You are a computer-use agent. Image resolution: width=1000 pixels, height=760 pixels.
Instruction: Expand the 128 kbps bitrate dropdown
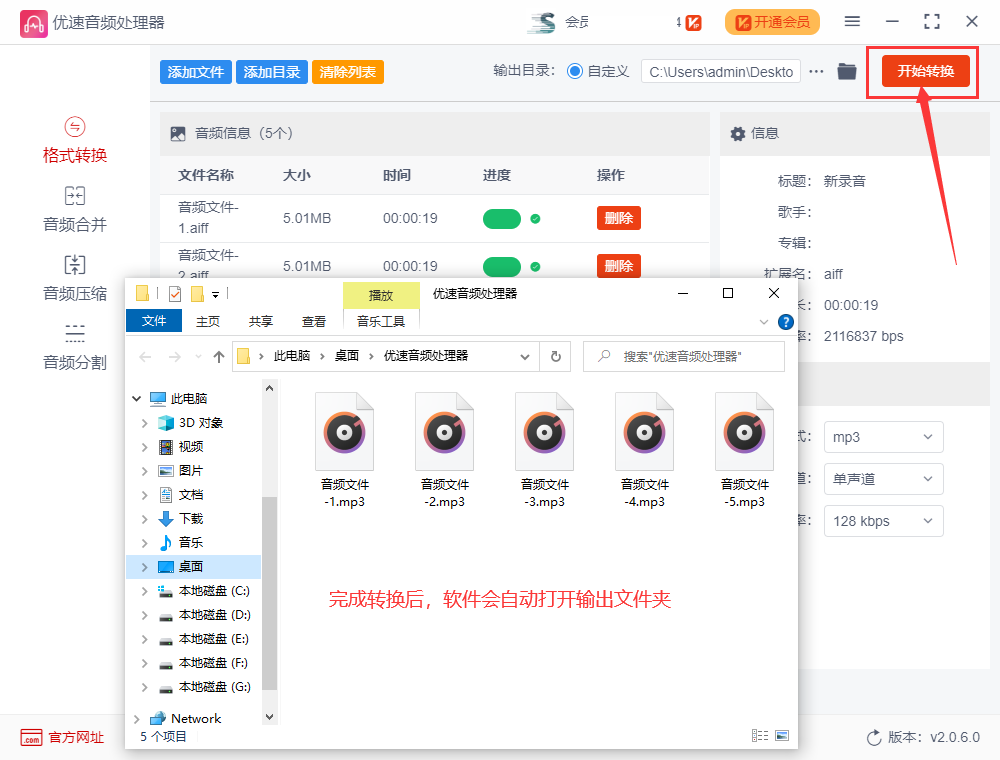coord(883,521)
